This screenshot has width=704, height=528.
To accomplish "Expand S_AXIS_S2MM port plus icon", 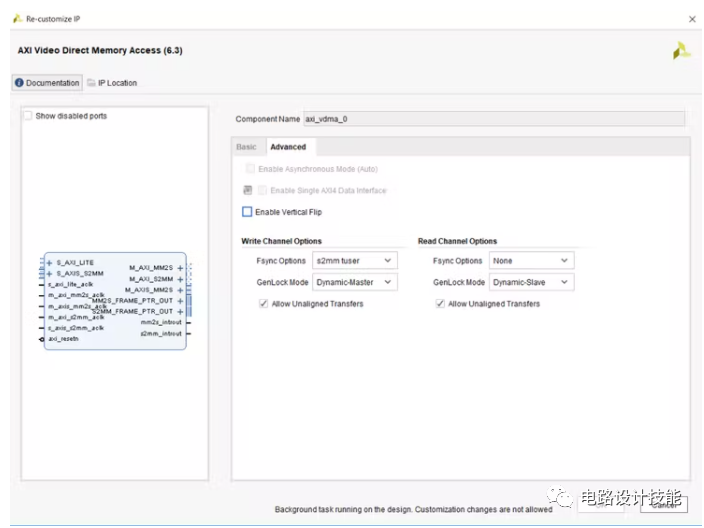I will (49, 273).
